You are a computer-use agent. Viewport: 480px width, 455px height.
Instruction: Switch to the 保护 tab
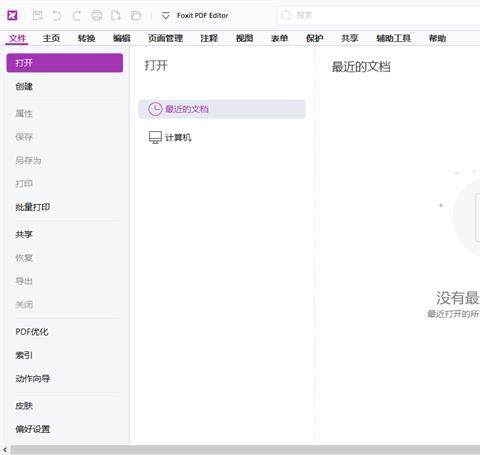tap(315, 38)
